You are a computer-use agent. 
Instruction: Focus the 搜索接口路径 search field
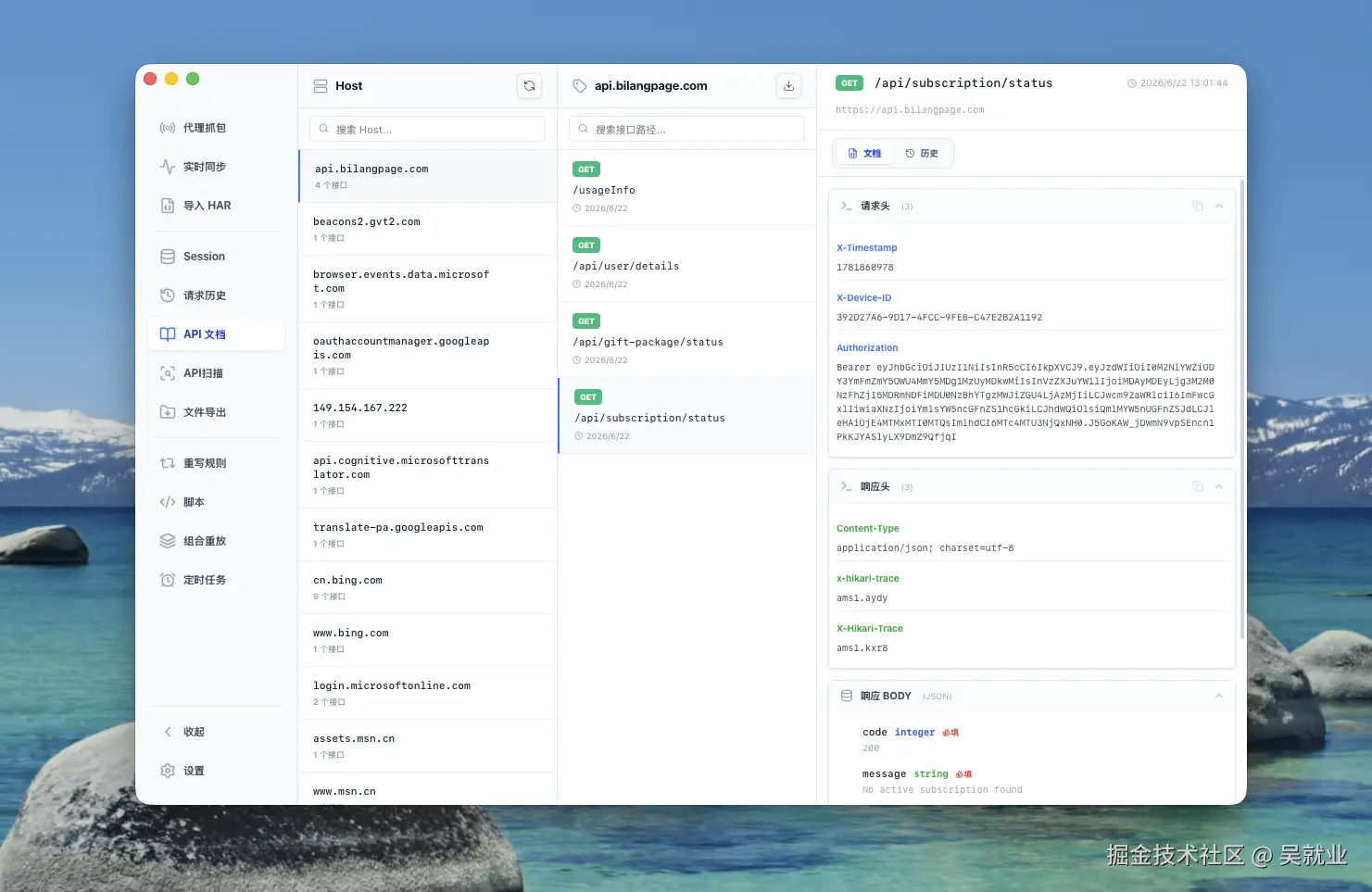(x=686, y=130)
